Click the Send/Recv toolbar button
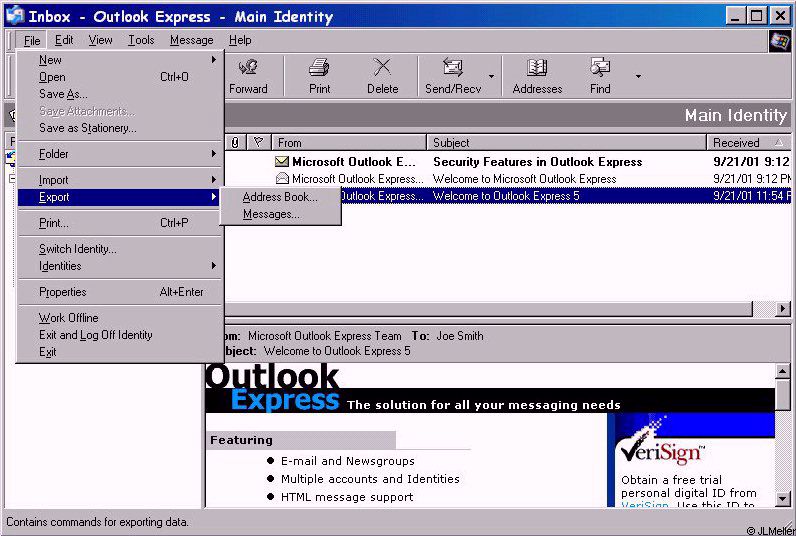This screenshot has width=796, height=536. click(453, 76)
